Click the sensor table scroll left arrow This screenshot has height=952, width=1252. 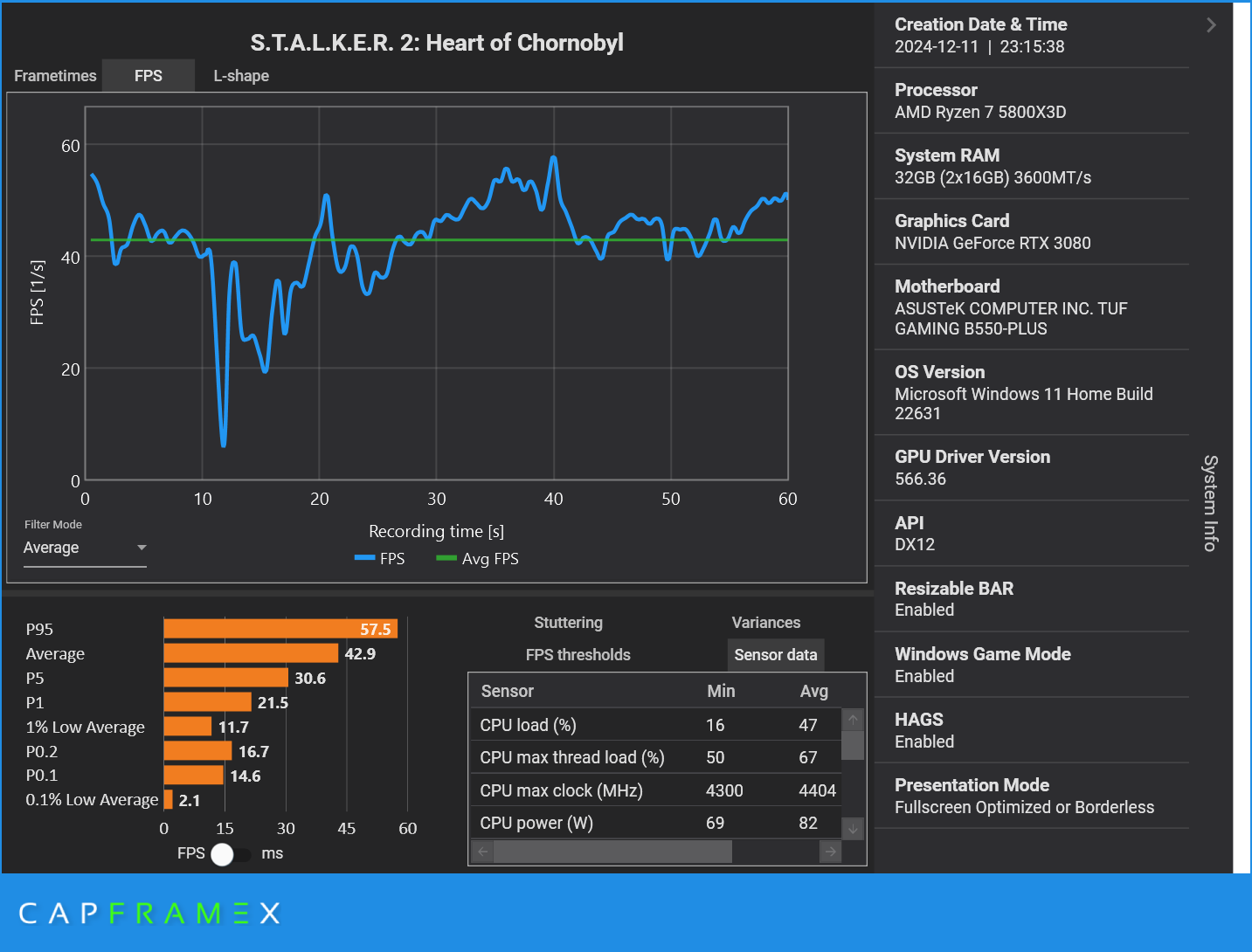[x=482, y=852]
